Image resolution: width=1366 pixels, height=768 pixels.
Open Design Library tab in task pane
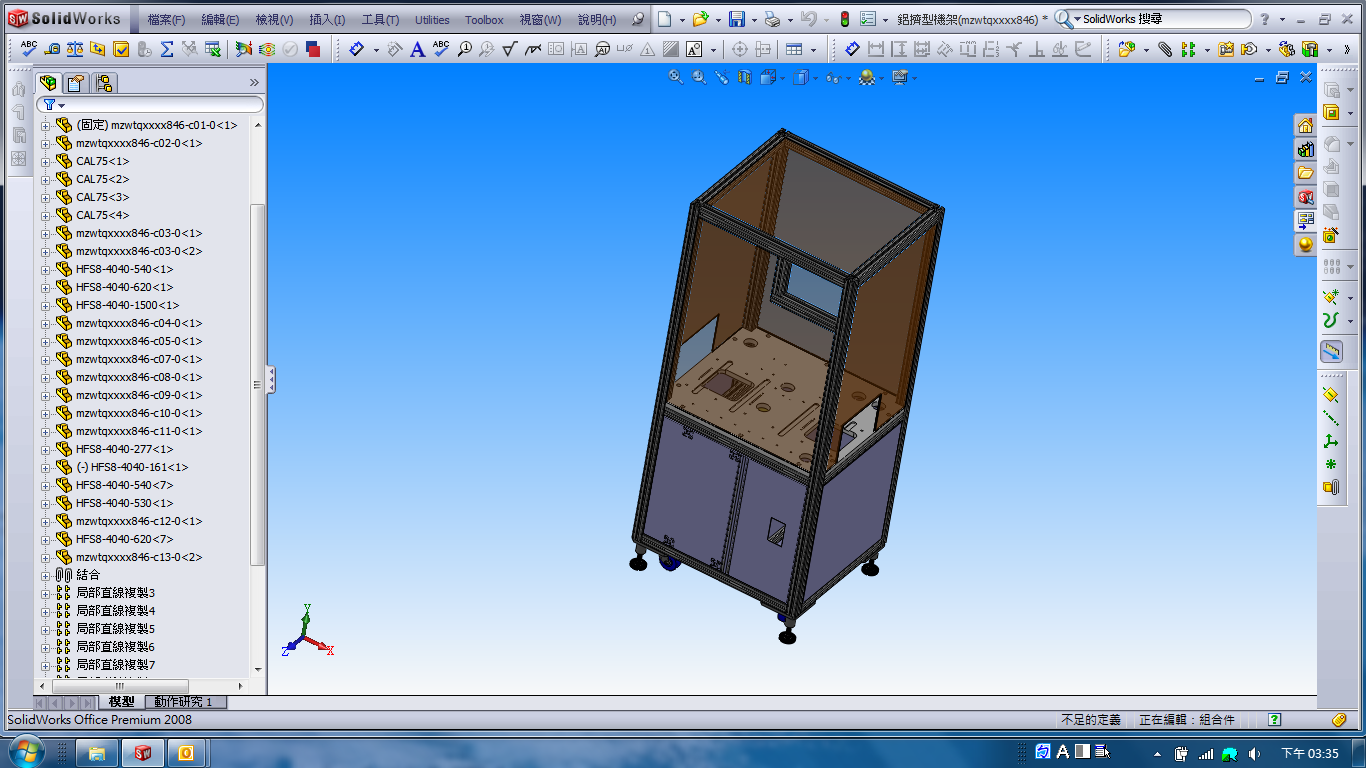1305,149
